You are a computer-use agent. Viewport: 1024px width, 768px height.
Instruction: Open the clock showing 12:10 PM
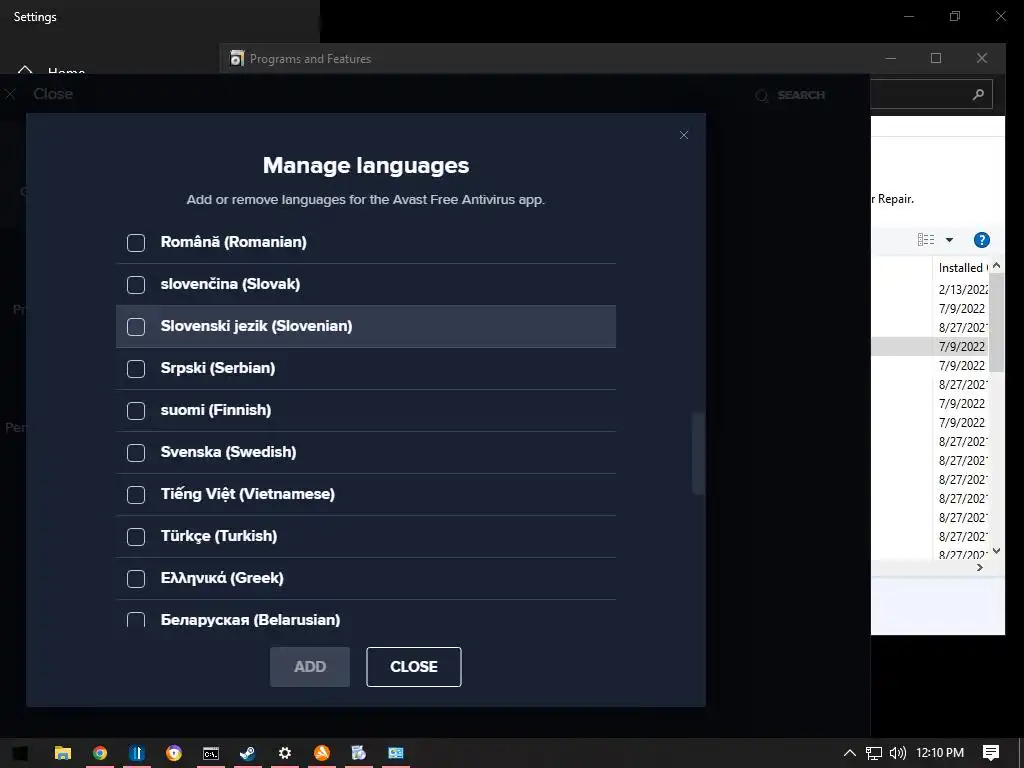click(x=940, y=753)
